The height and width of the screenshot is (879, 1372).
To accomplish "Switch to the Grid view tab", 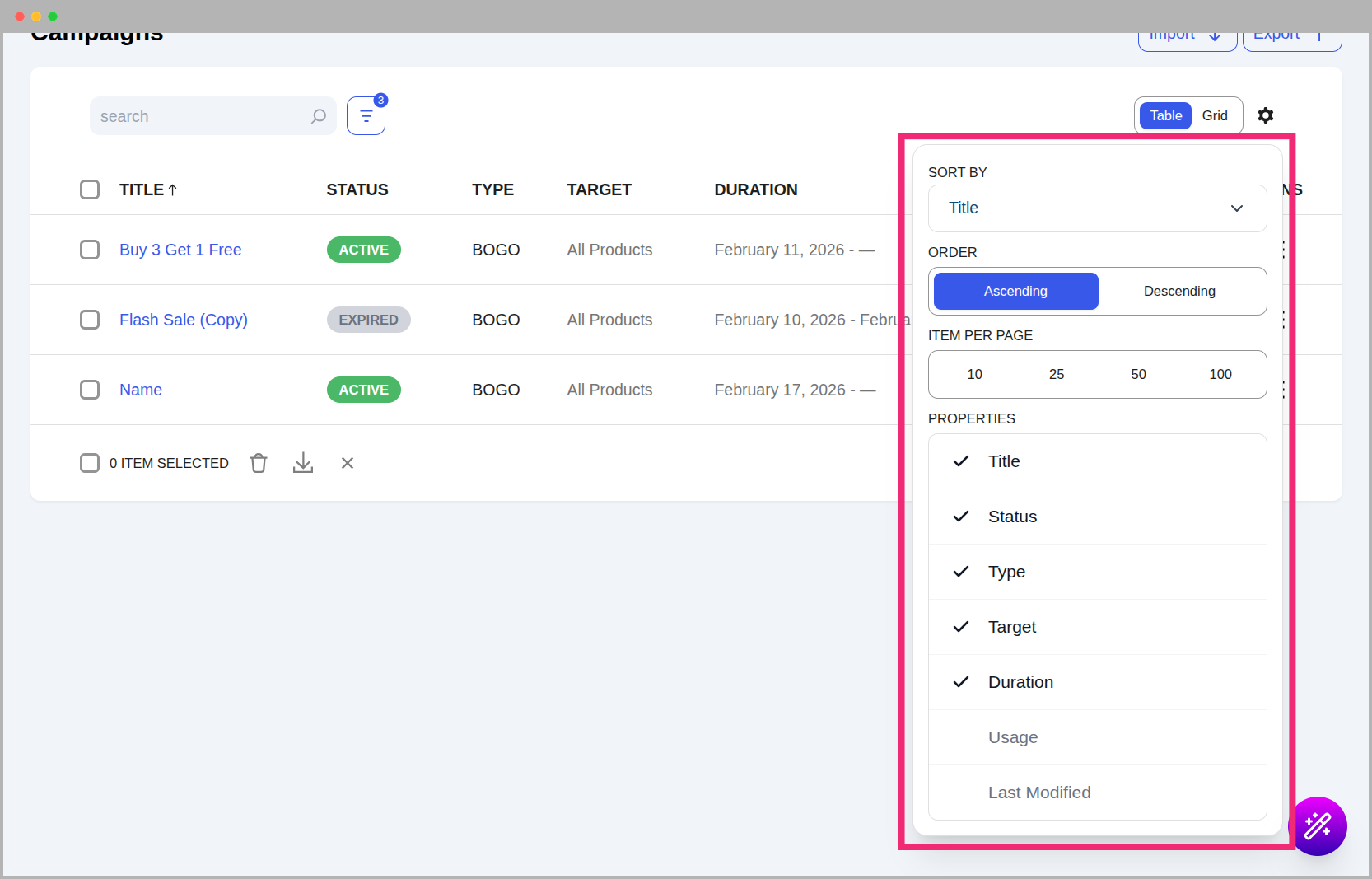I will tap(1214, 115).
